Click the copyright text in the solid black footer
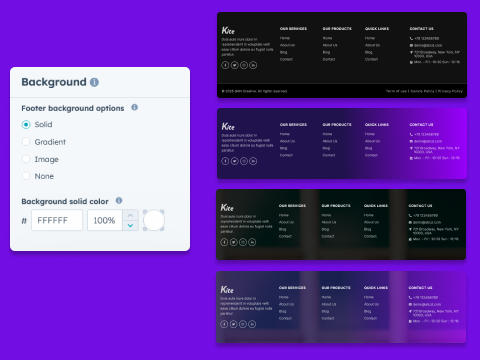 click(254, 91)
